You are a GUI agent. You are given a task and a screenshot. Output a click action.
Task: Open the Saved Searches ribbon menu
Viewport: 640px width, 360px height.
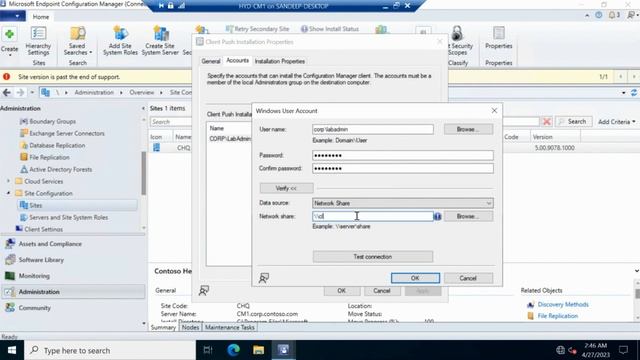pyautogui.click(x=78, y=41)
